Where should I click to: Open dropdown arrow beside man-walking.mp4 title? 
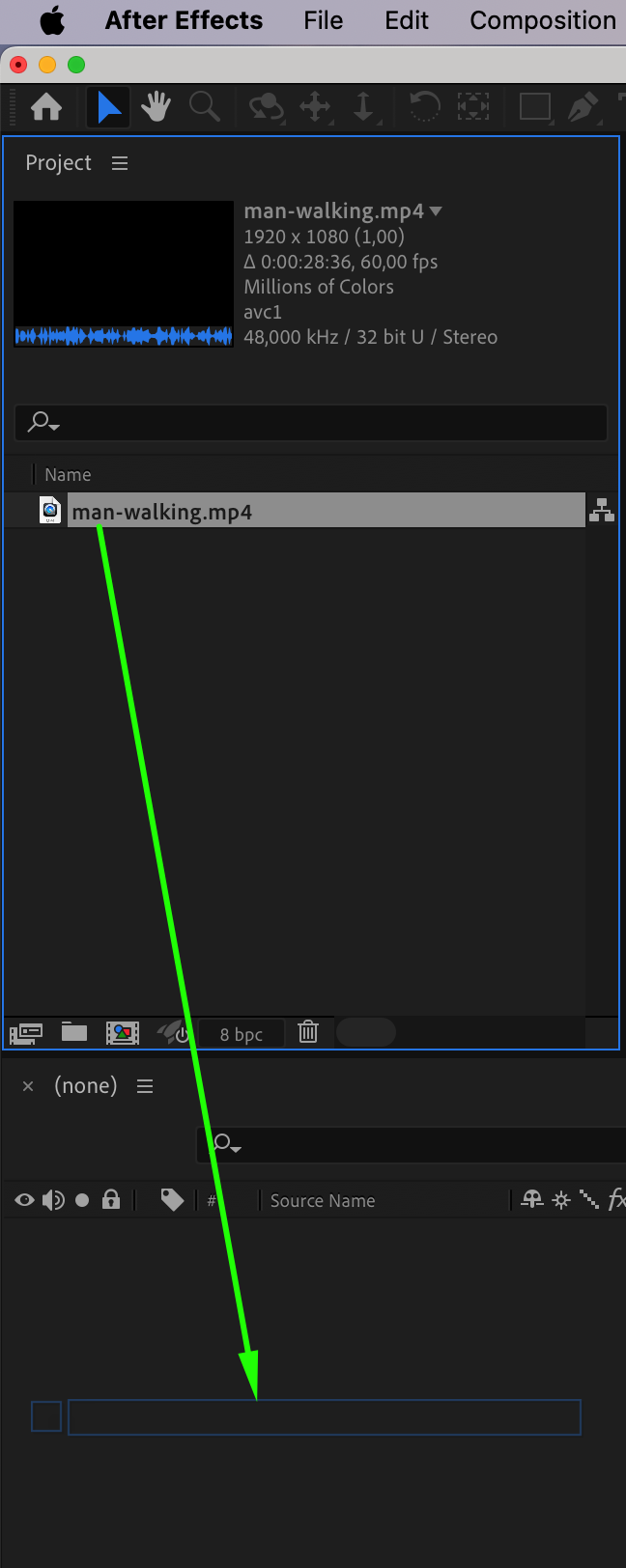pyautogui.click(x=436, y=210)
